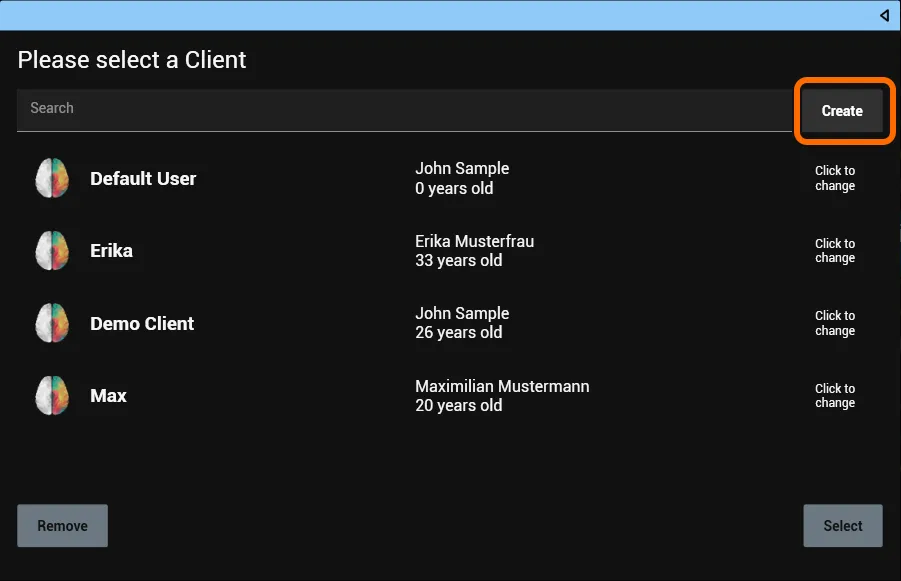This screenshot has height=581, width=901.
Task: Choose the Demo Client name
Action: click(x=142, y=324)
